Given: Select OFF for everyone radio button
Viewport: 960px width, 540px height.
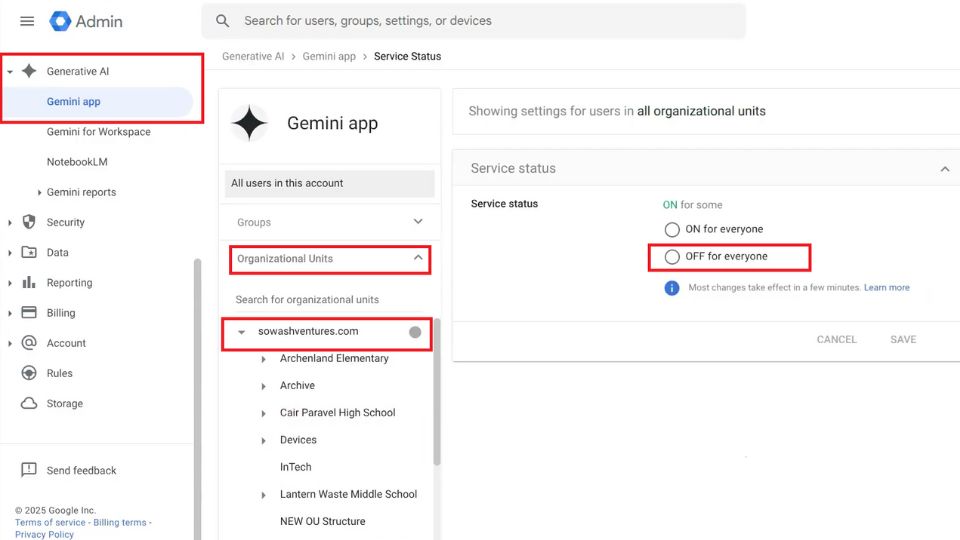Looking at the screenshot, I should point(672,257).
